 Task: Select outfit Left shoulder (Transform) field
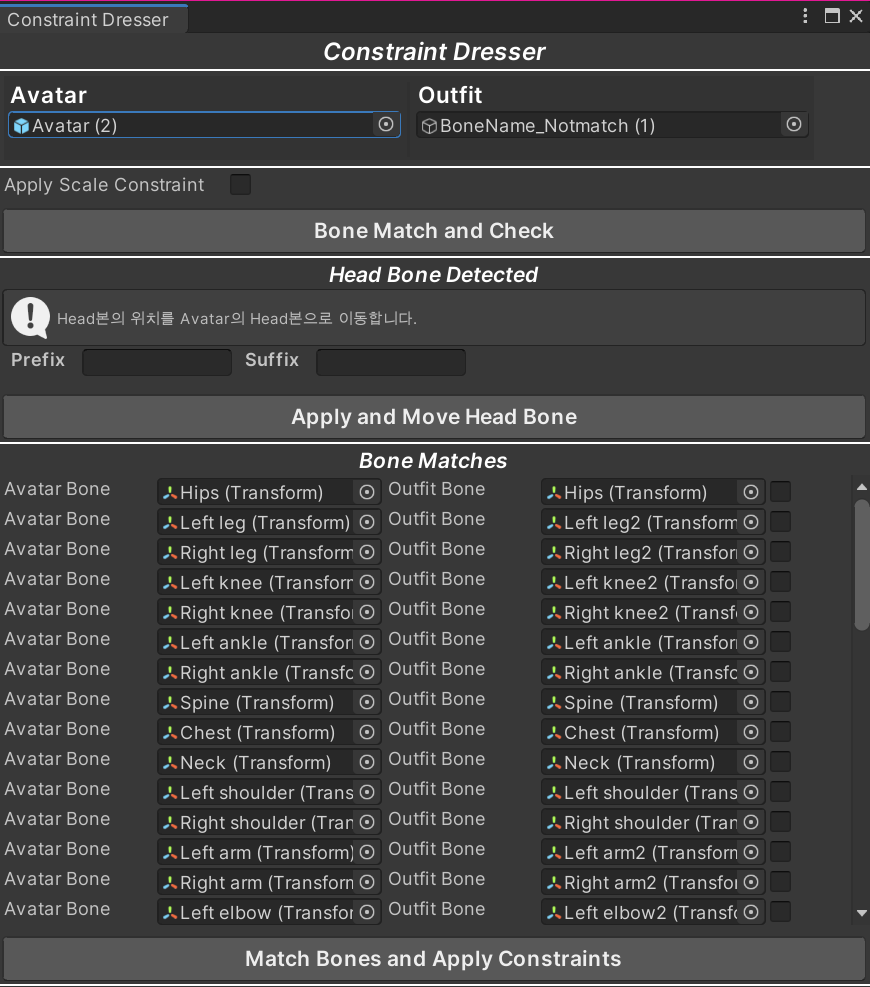click(653, 792)
